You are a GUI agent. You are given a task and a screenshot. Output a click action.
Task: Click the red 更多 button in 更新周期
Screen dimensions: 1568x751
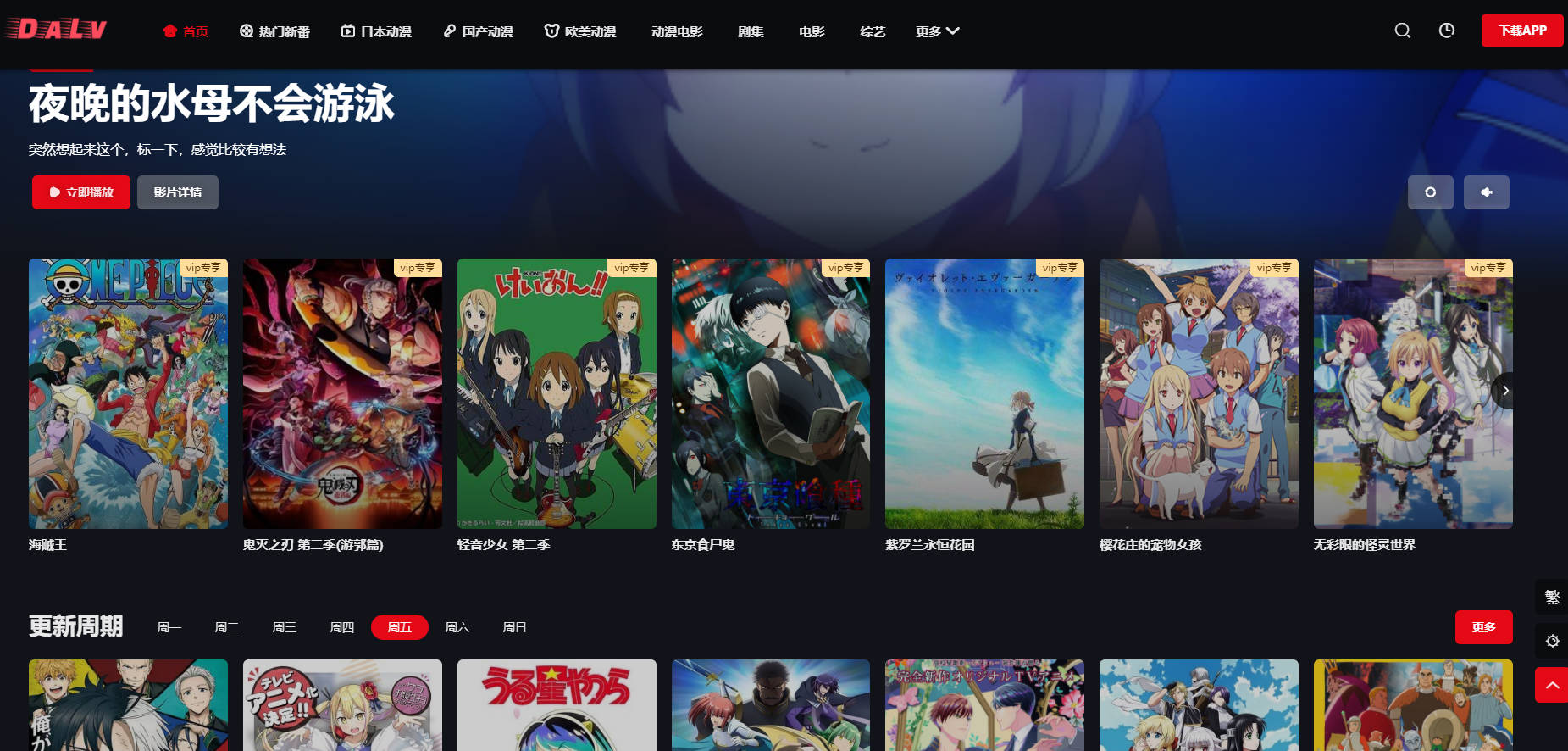click(x=1483, y=627)
